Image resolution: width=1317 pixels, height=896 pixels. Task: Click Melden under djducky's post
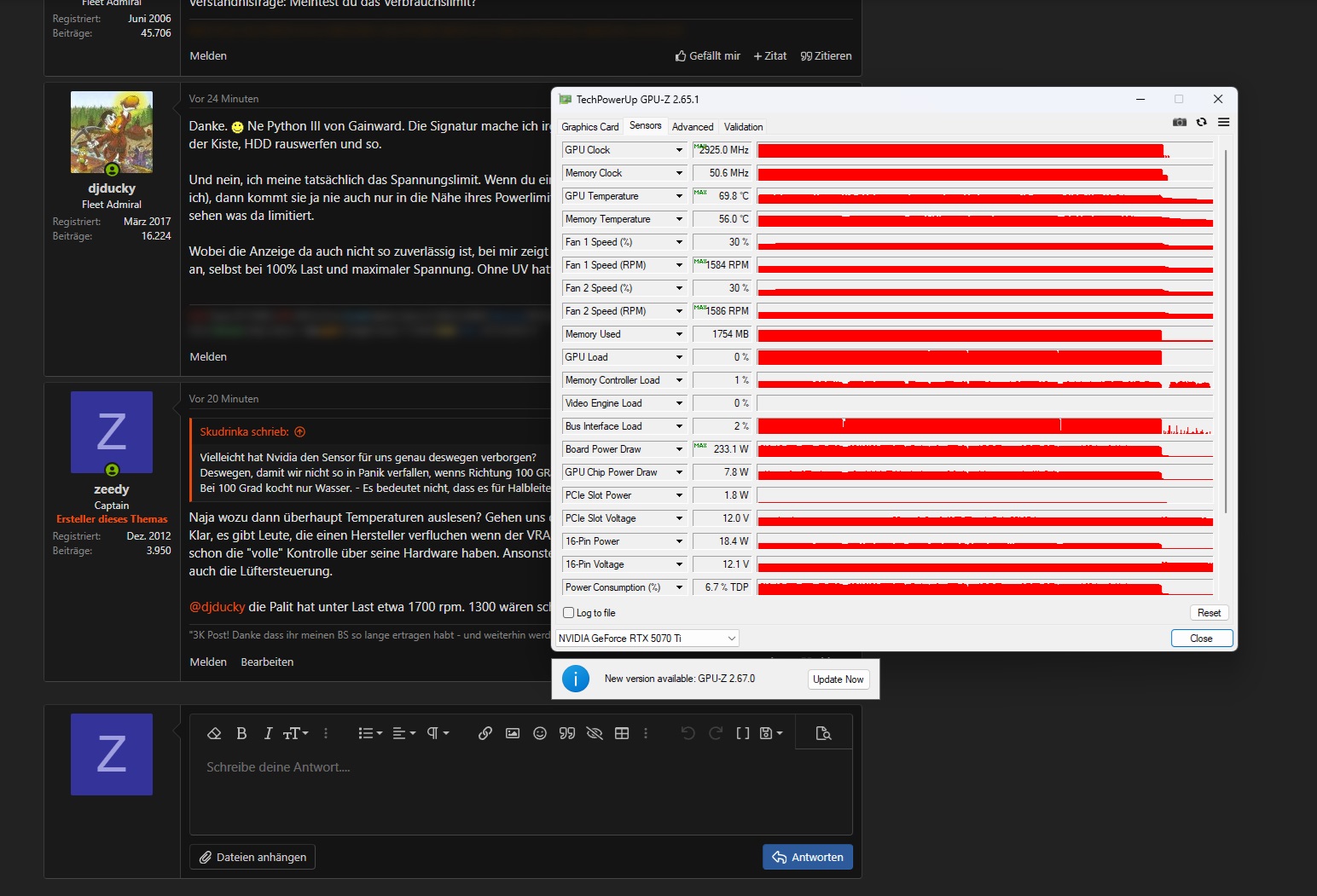pyautogui.click(x=208, y=356)
